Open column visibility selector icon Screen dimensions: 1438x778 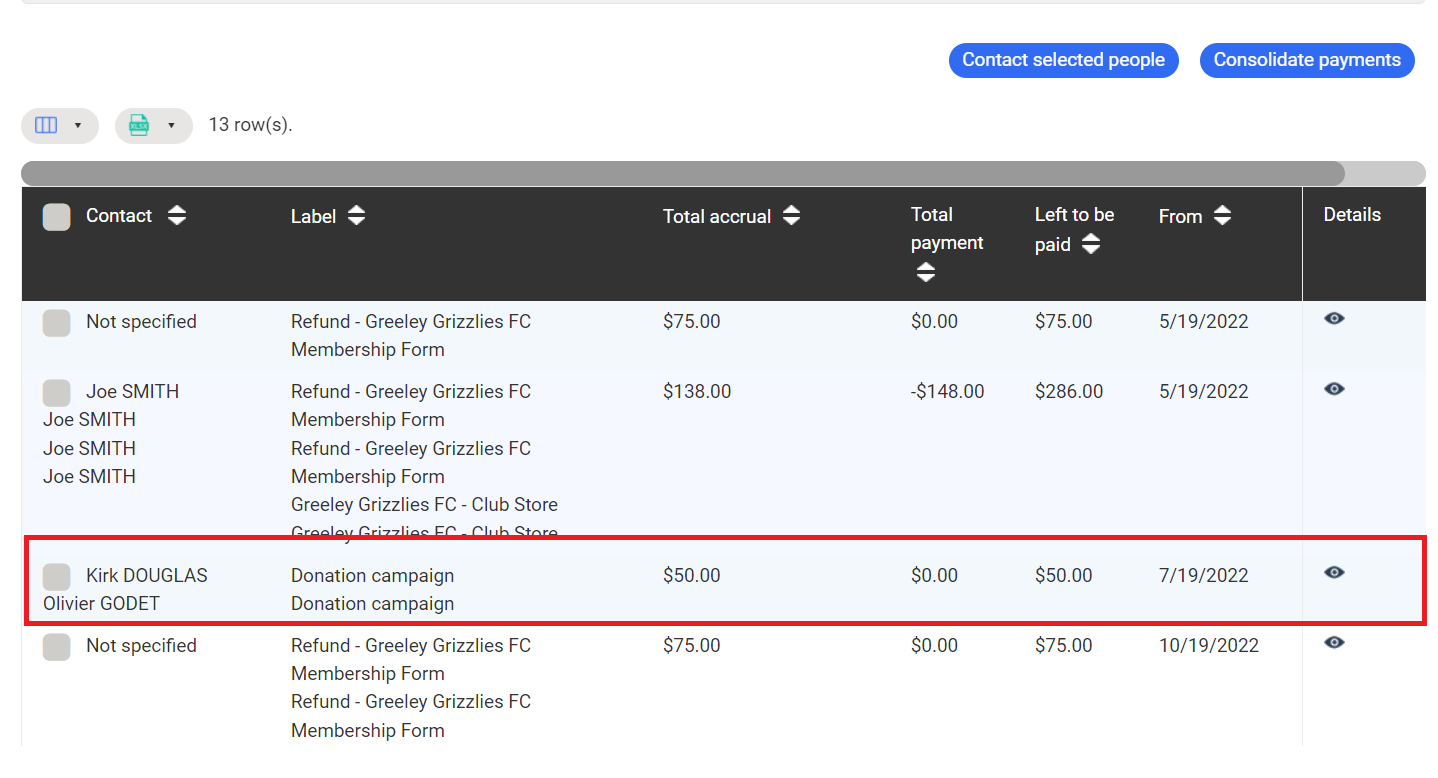point(47,125)
